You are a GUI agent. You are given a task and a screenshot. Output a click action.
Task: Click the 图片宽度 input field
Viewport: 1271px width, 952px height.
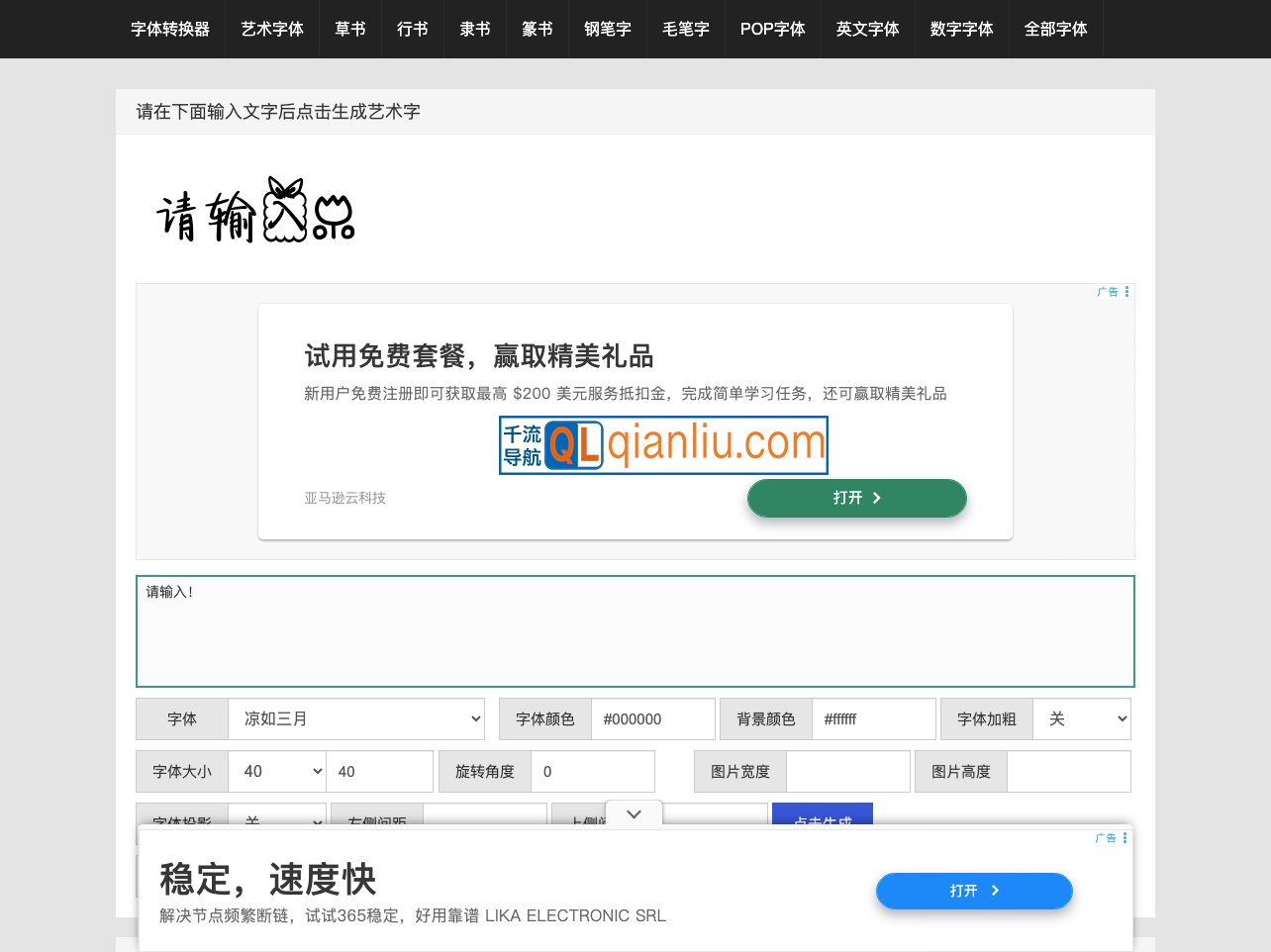pos(848,771)
